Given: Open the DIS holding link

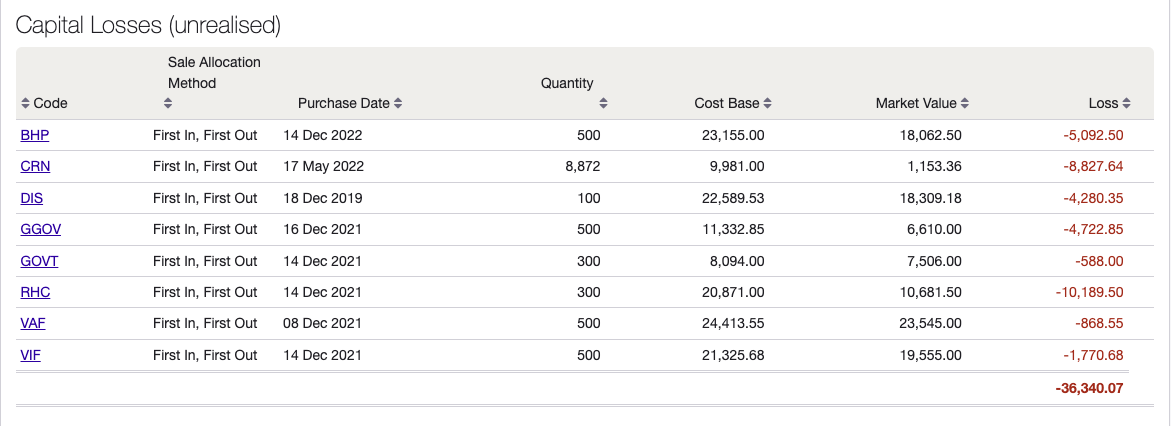Looking at the screenshot, I should 31,198.
